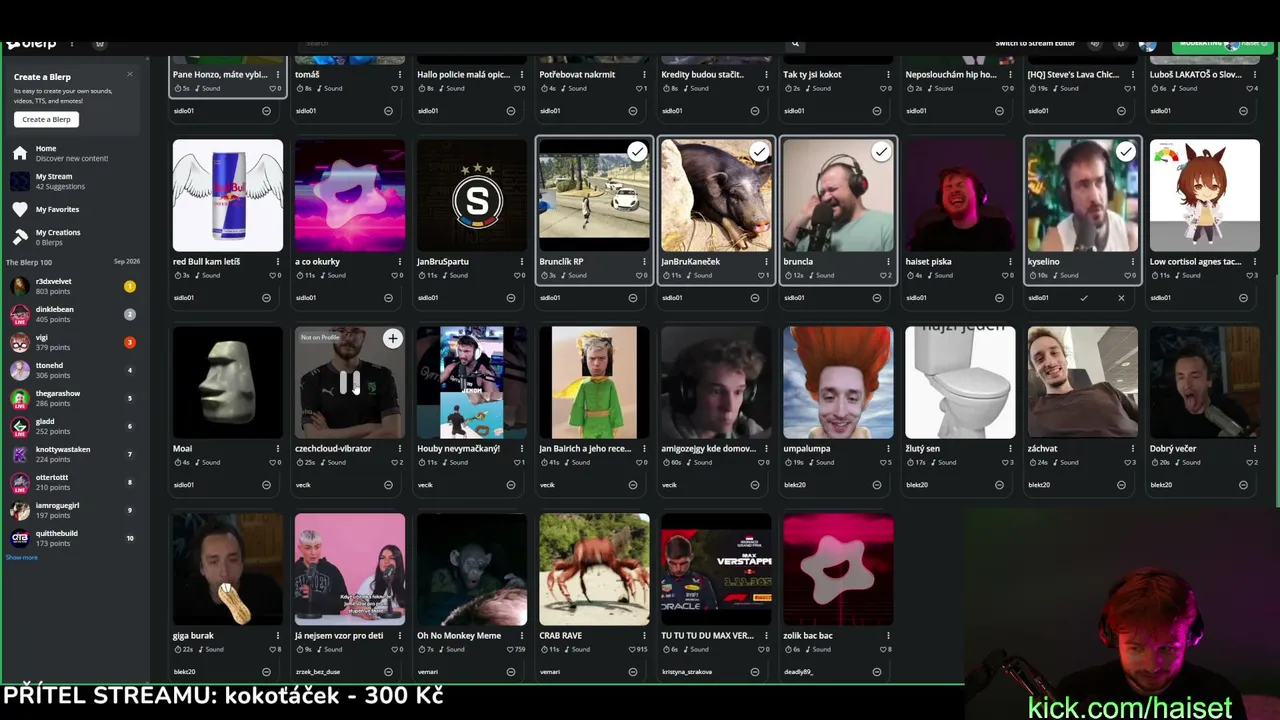The image size is (1280, 720).
Task: Open dinklebean leaderboard entry
Action: 72,314
